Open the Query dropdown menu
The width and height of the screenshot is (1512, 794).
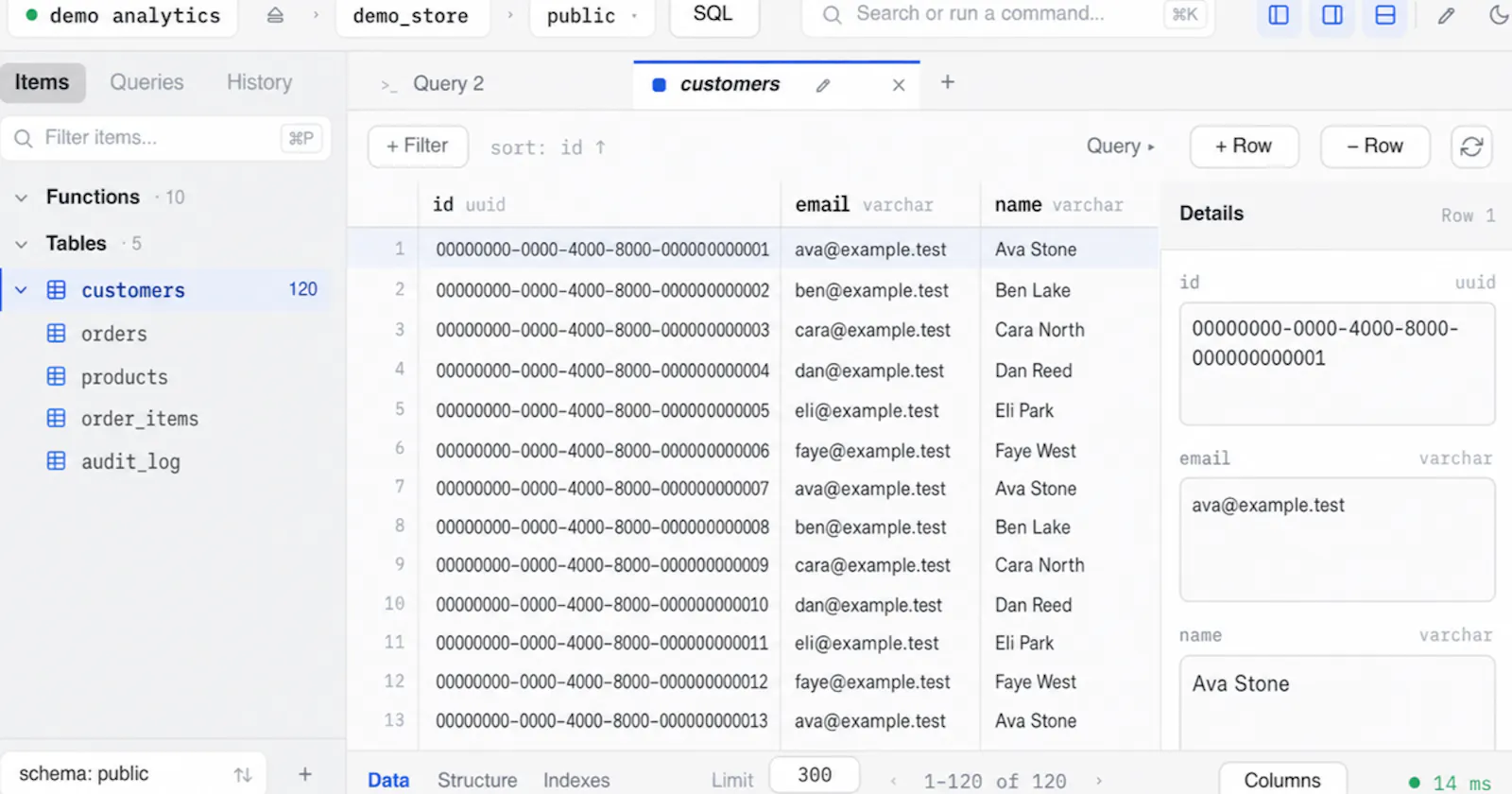coord(1120,146)
